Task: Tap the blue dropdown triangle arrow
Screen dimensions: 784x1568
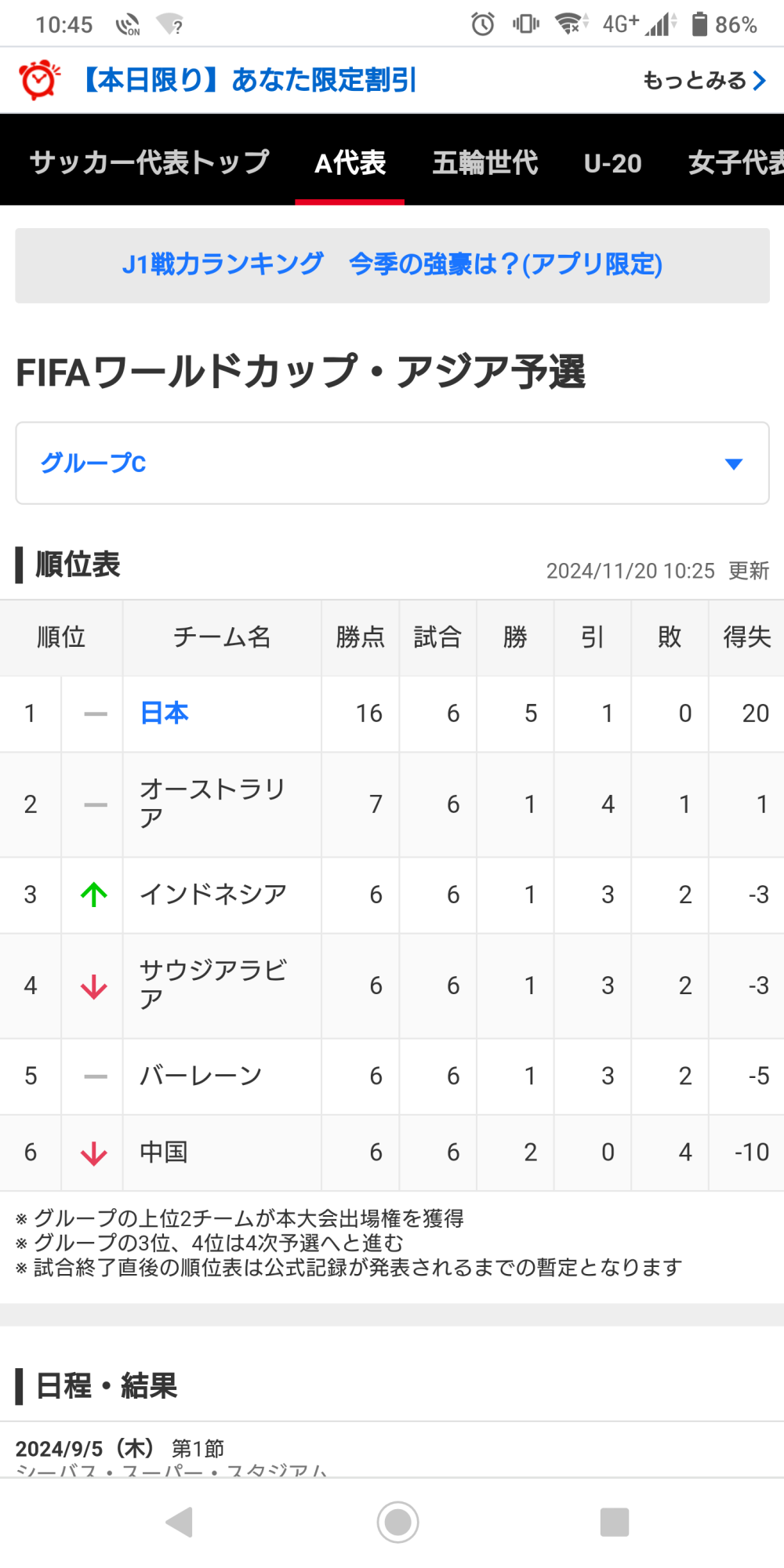Action: pyautogui.click(x=734, y=464)
